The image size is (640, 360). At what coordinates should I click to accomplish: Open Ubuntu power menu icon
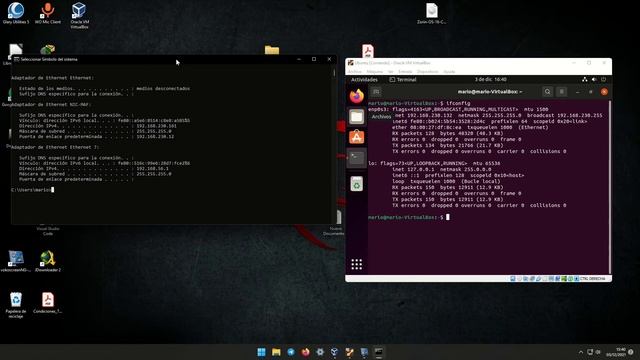tap(604, 80)
